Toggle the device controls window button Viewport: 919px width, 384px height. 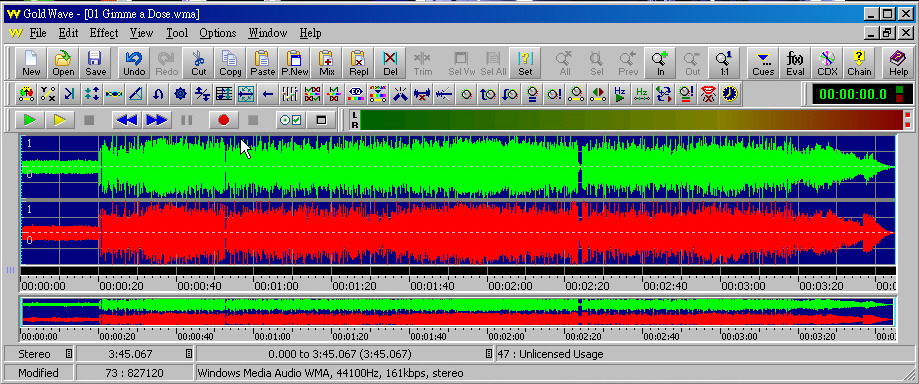tap(321, 120)
